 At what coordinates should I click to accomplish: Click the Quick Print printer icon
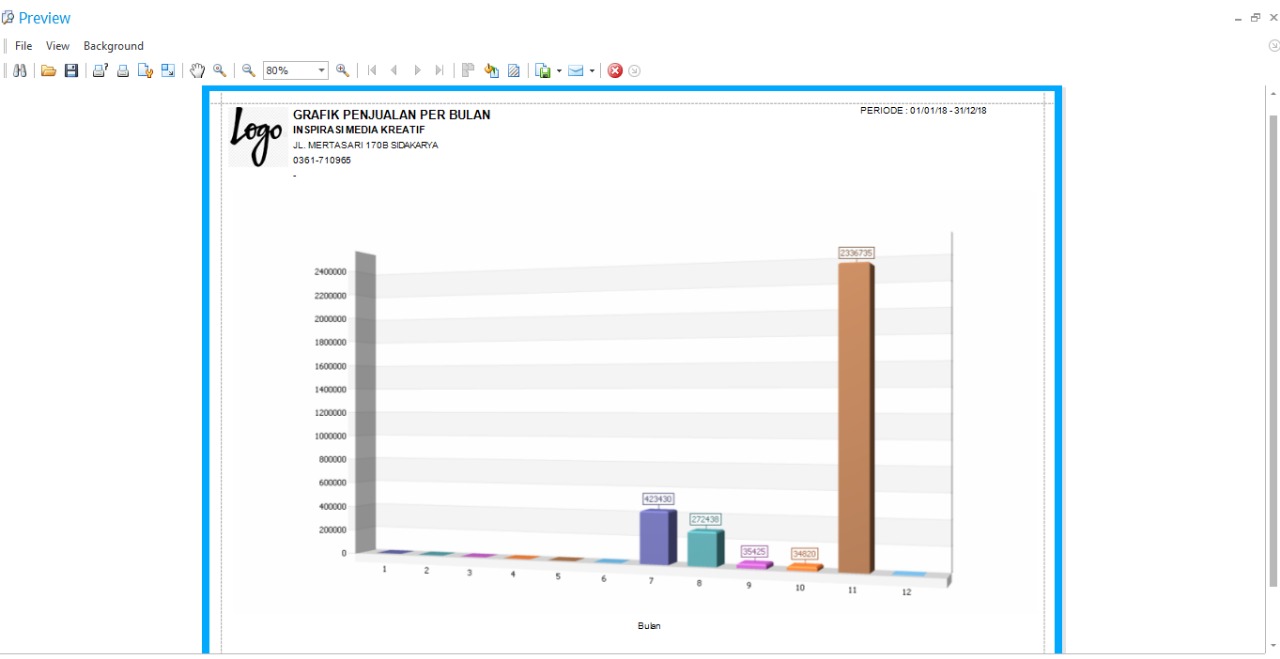click(x=123, y=71)
